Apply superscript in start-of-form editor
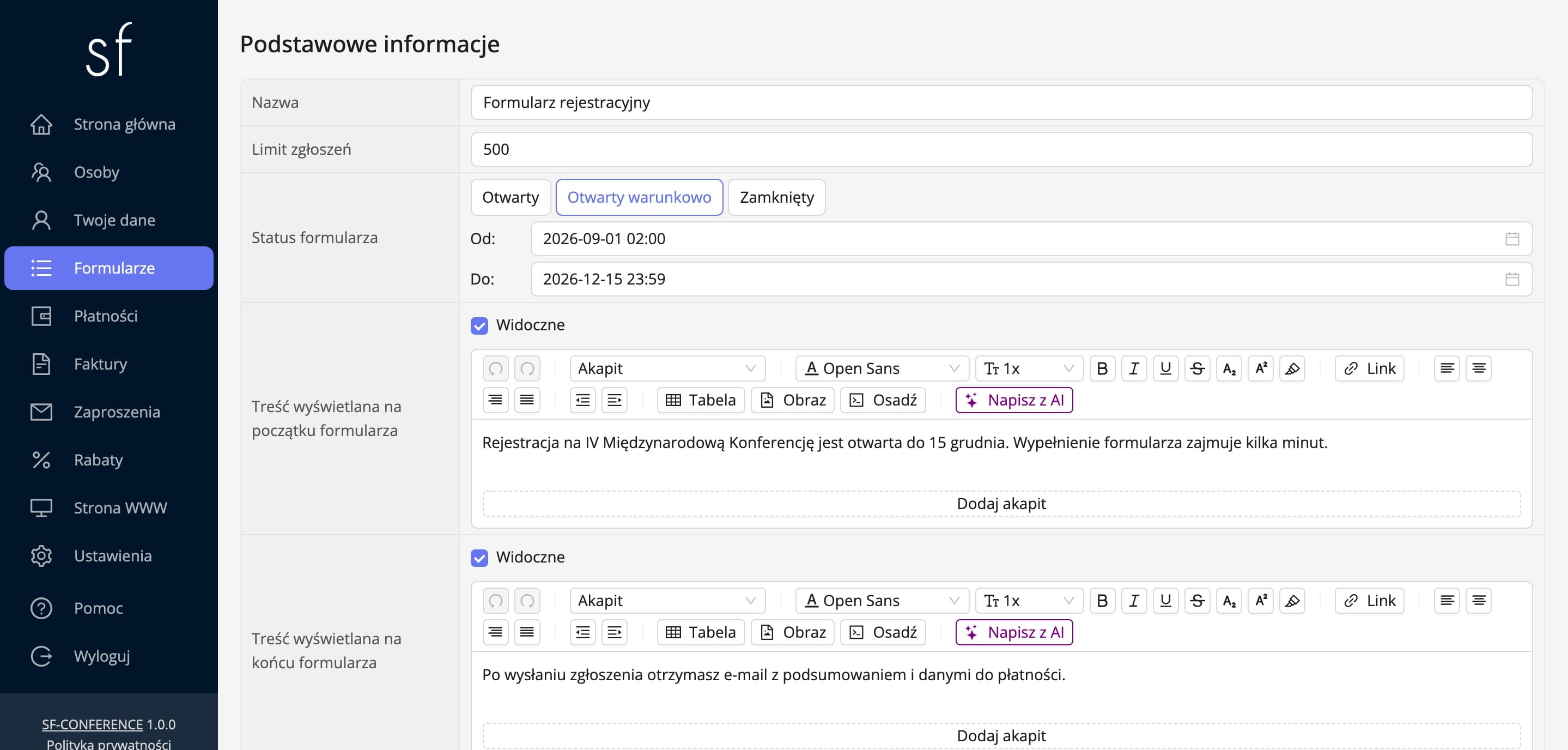This screenshot has width=1568, height=750. 1260,368
